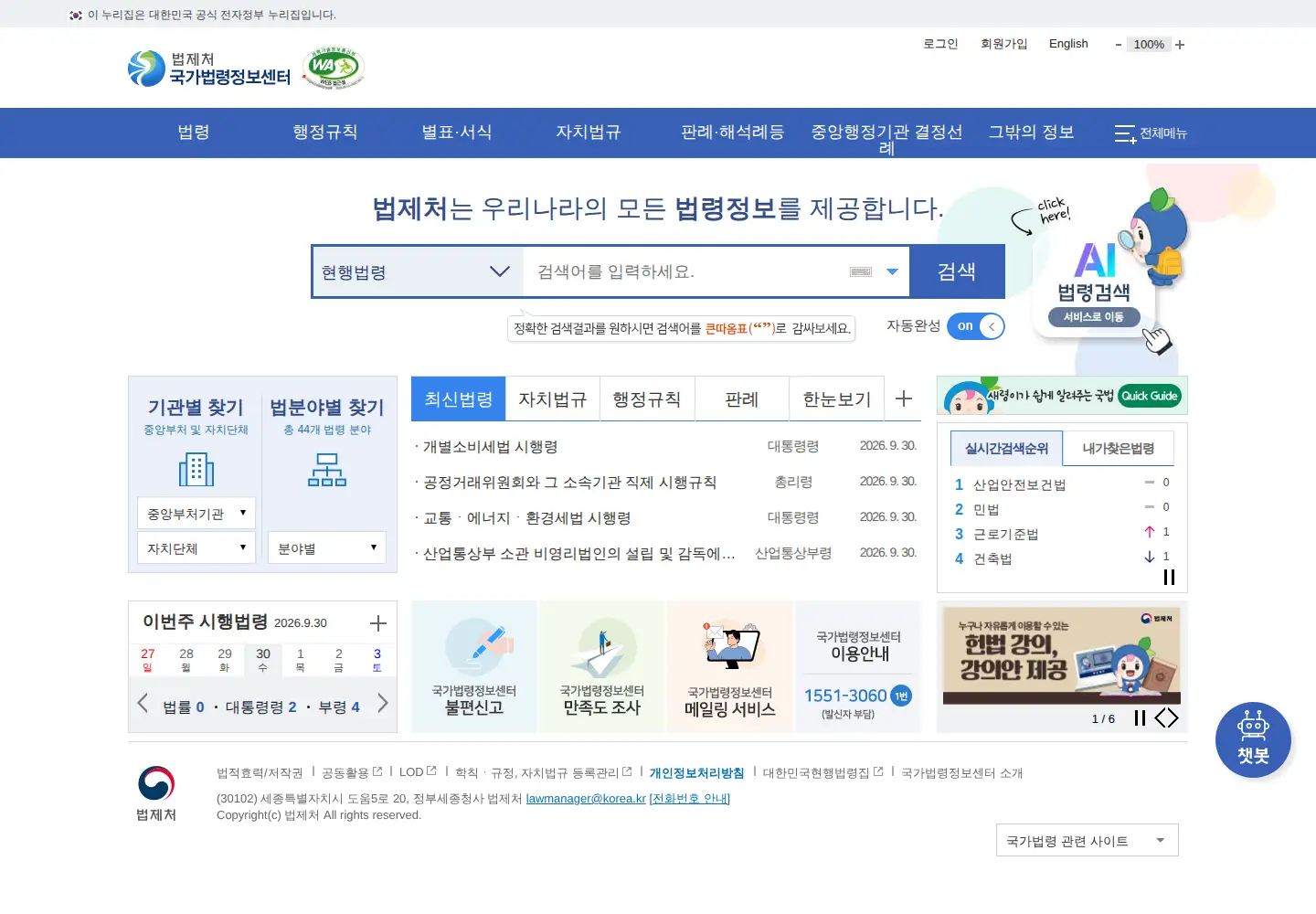Open the 자치단체 dropdown

click(196, 548)
